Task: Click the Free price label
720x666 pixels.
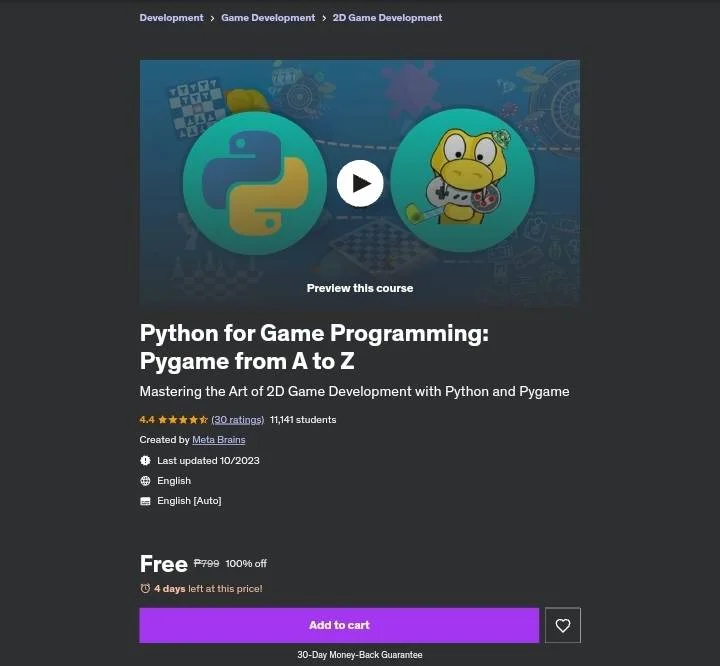Action: click(x=163, y=564)
